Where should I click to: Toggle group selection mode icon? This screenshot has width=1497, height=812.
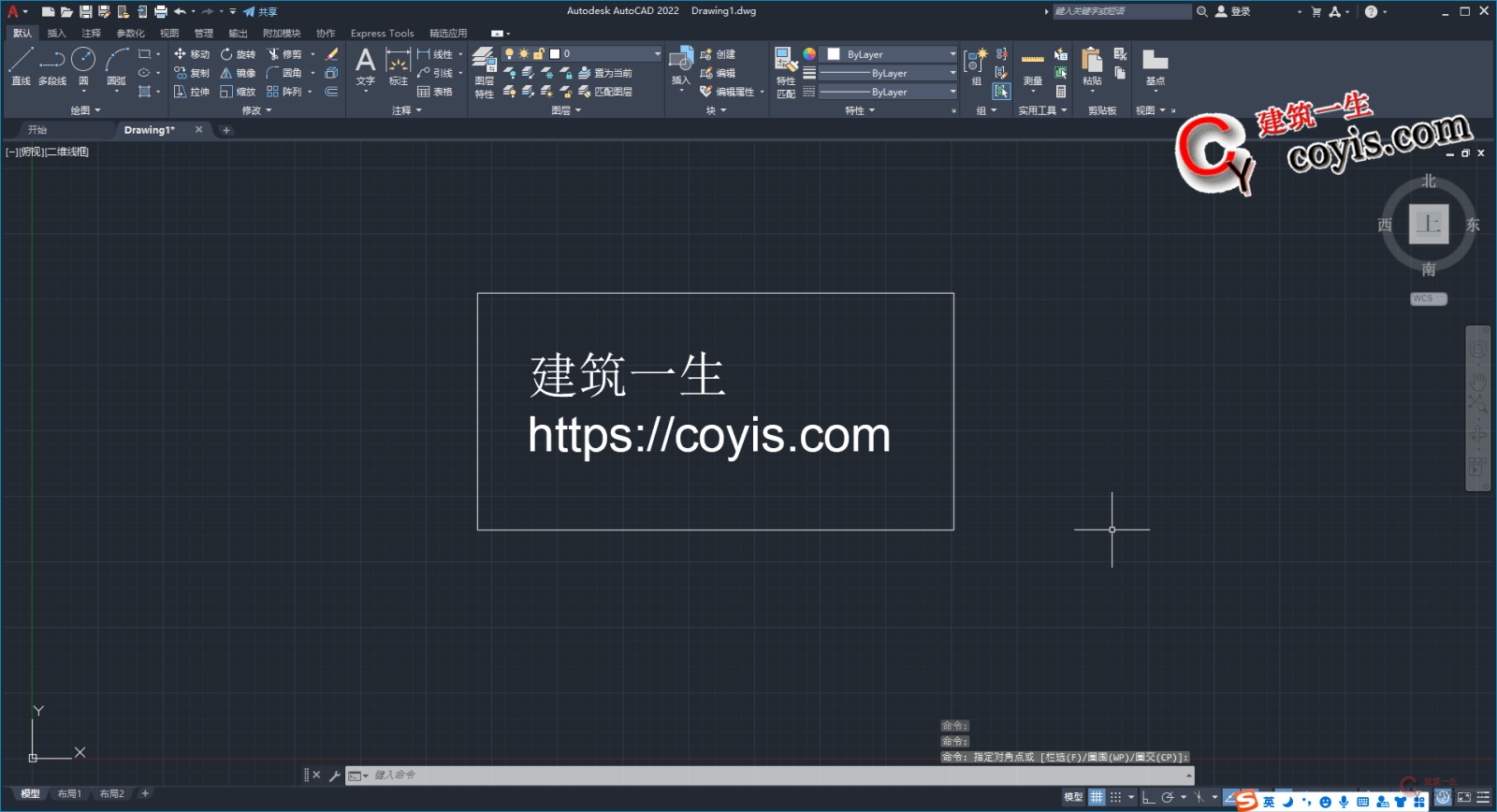(1002, 92)
